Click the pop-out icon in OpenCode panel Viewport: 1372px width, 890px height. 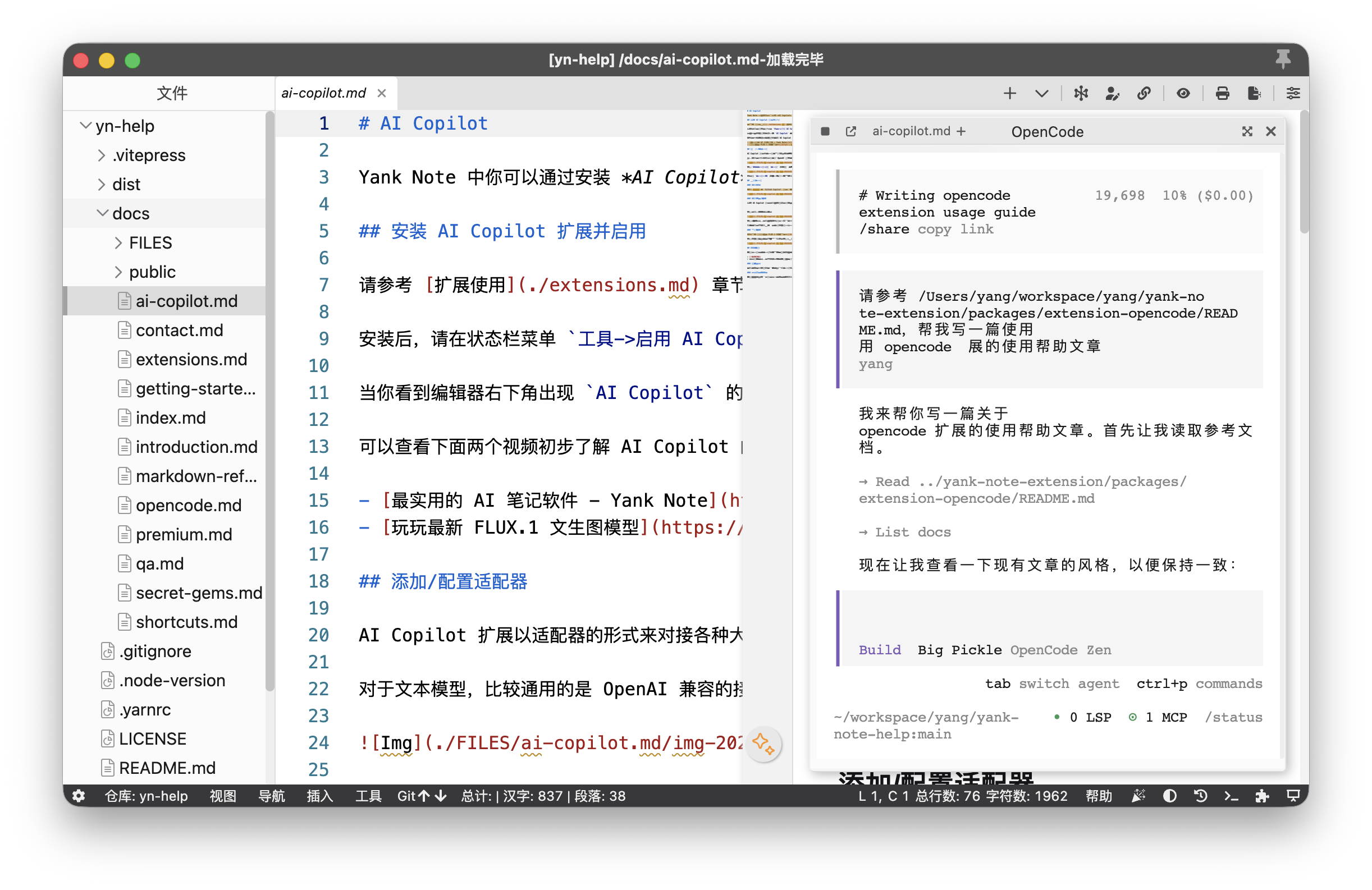tap(851, 131)
